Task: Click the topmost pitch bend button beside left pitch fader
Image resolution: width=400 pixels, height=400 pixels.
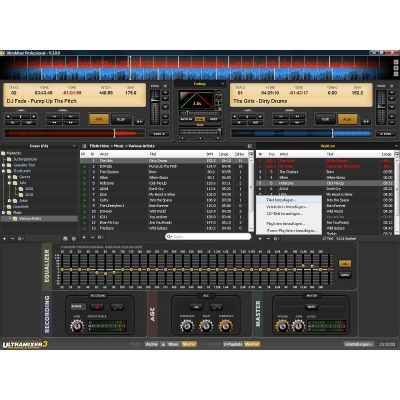Action: [x=165, y=92]
